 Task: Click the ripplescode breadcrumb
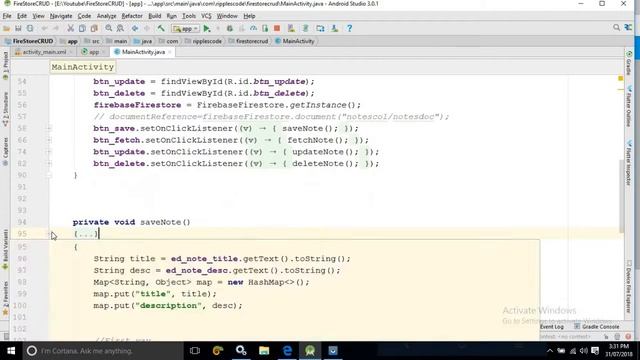tap(203, 41)
